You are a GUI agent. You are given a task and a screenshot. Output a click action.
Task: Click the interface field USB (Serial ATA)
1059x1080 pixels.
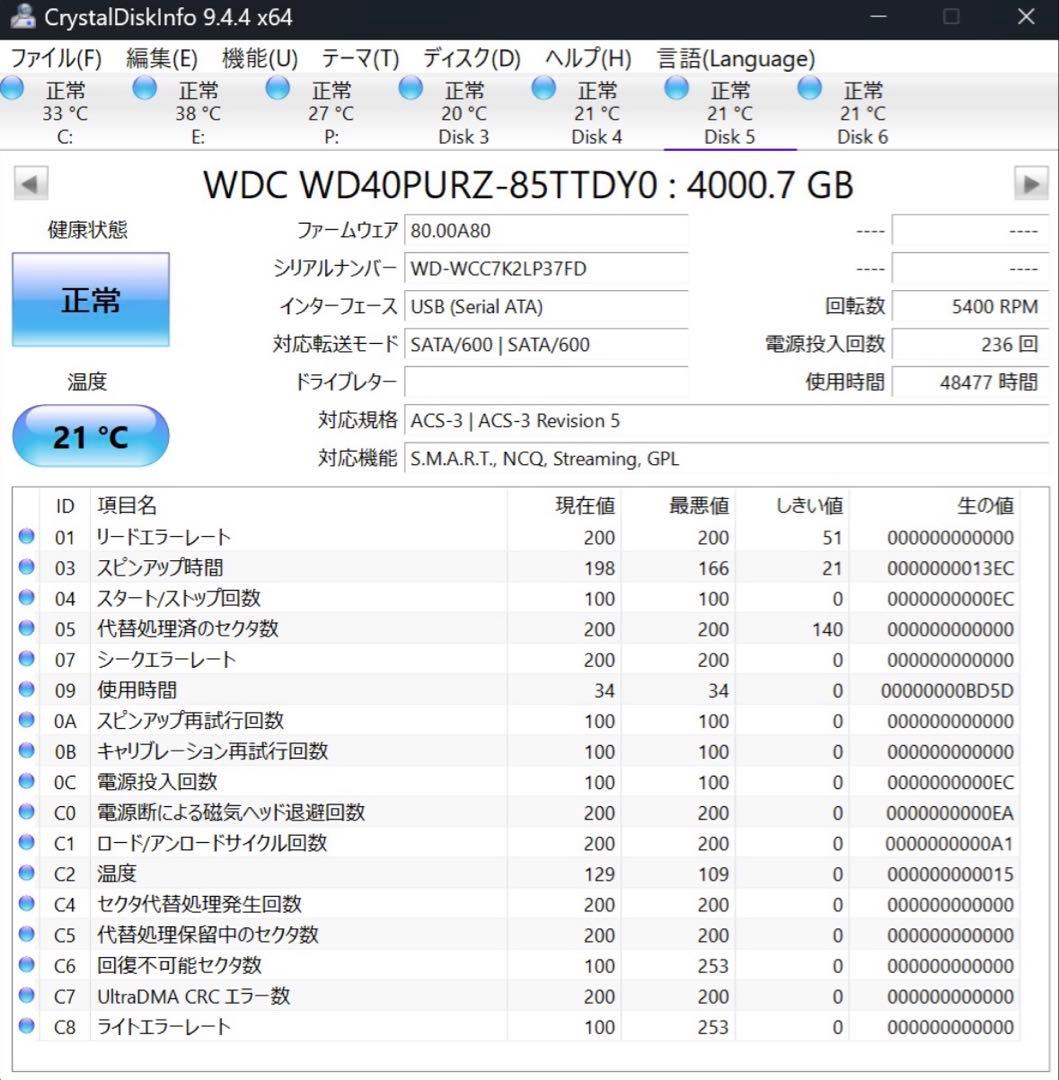point(546,307)
